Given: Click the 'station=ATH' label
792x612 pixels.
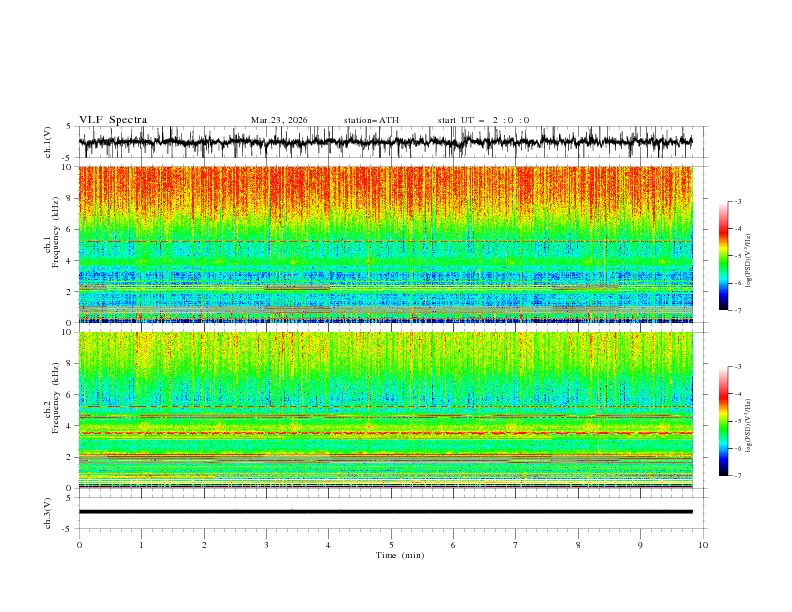Looking at the screenshot, I should [x=371, y=120].
